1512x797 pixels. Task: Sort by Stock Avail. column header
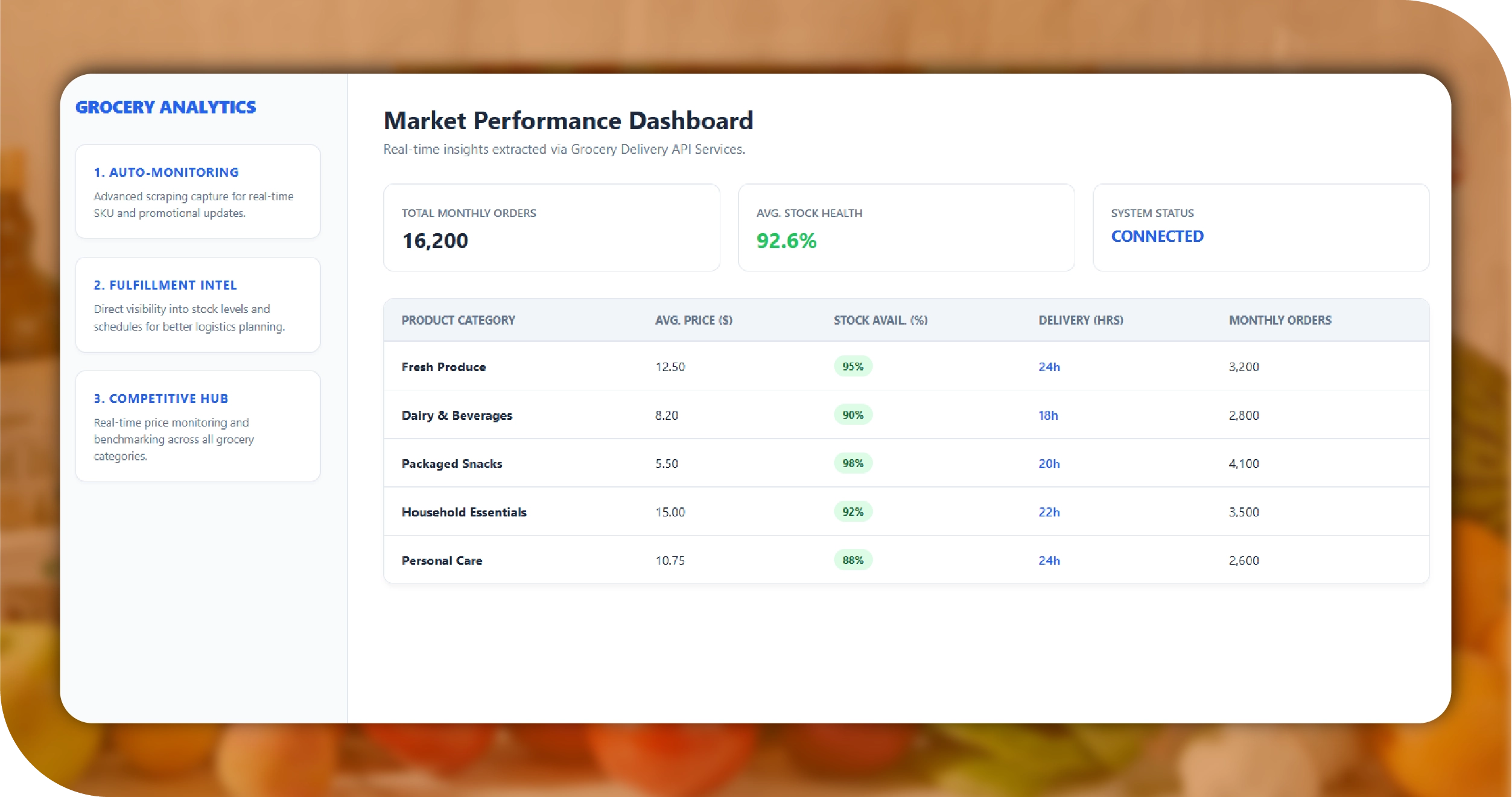pyautogui.click(x=880, y=320)
